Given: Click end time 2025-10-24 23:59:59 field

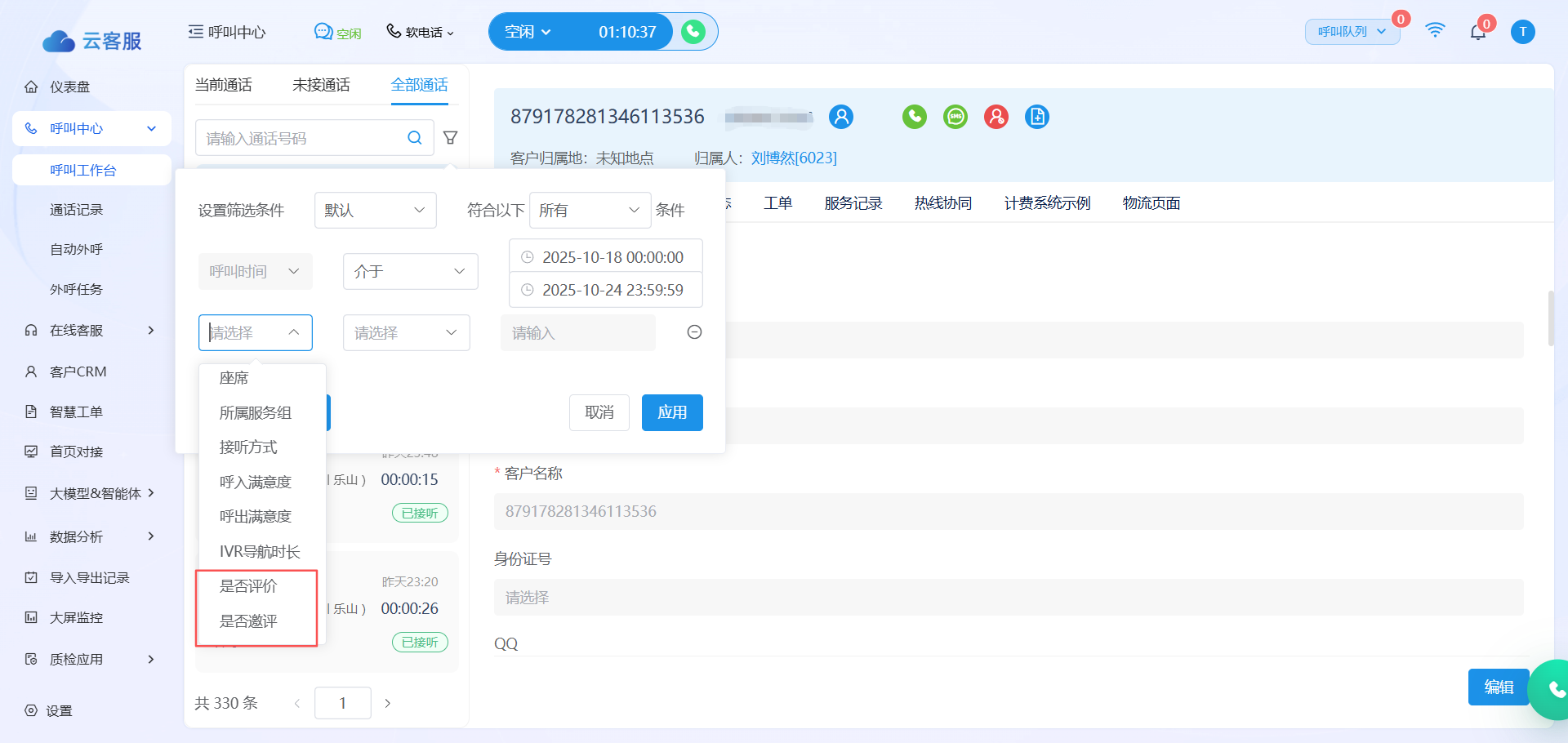Looking at the screenshot, I should pos(606,290).
